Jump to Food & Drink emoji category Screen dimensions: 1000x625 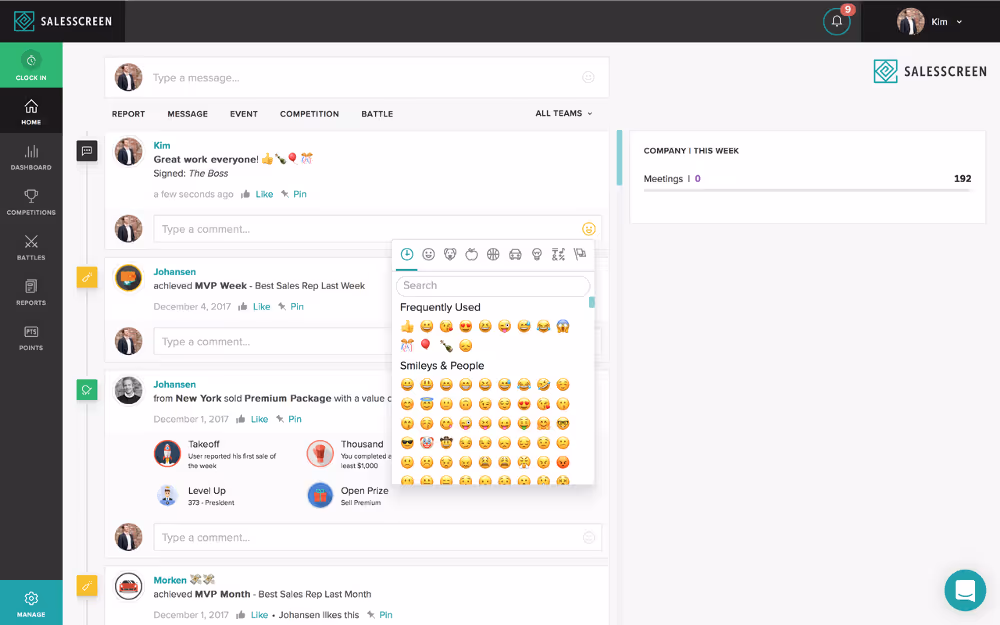click(x=471, y=254)
